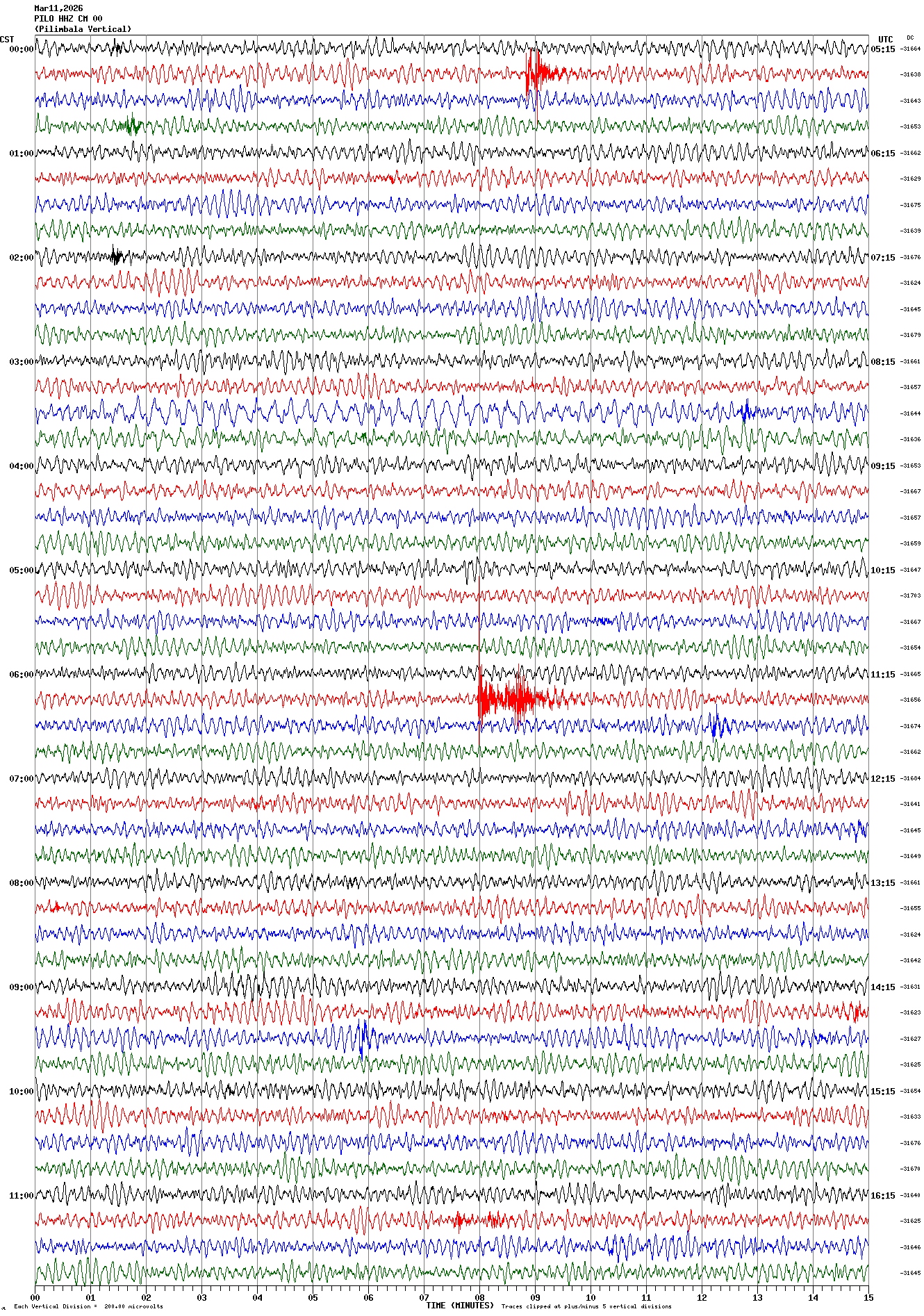Click the 'TIME (MINUTES)' axis label
The height and width of the screenshot is (1316, 924).
click(x=460, y=1305)
